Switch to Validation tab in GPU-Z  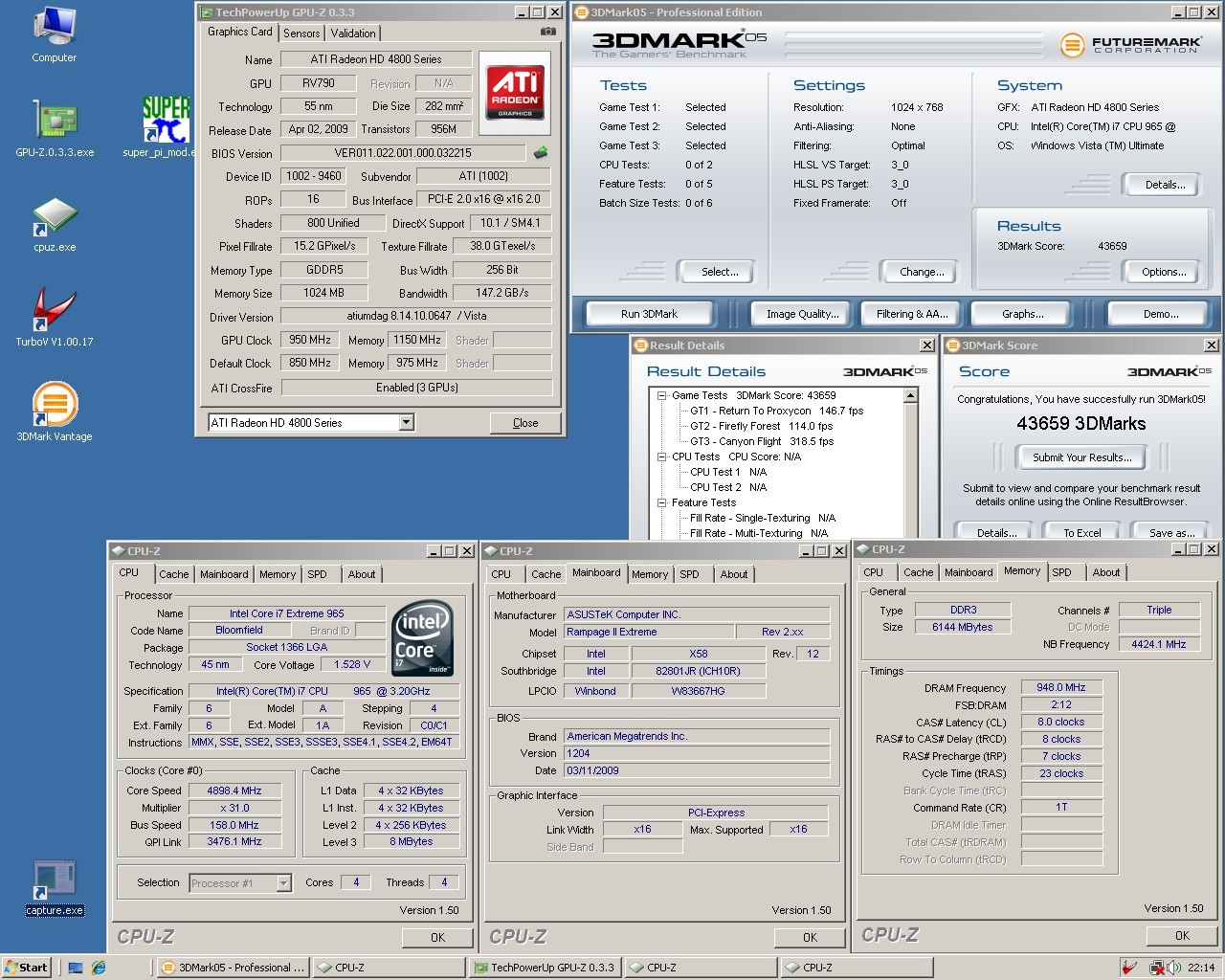tap(353, 33)
